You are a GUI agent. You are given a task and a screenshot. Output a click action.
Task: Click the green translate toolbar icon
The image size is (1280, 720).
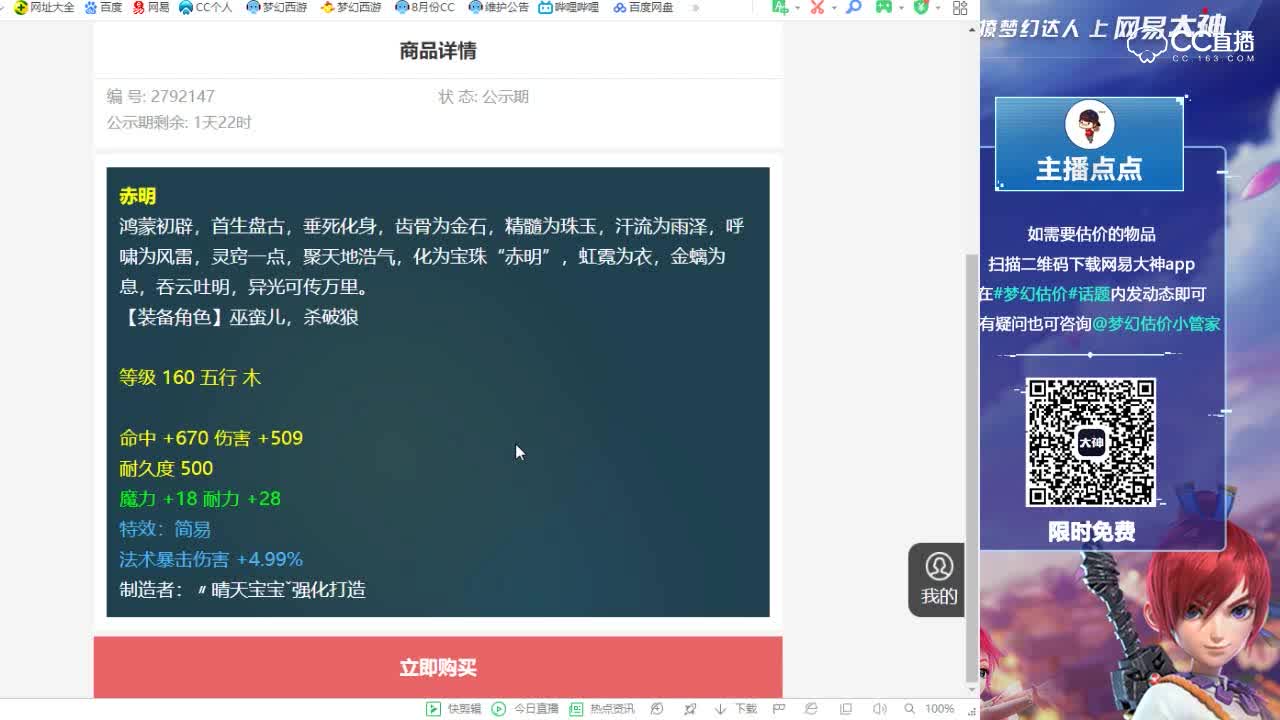pyautogui.click(x=780, y=7)
